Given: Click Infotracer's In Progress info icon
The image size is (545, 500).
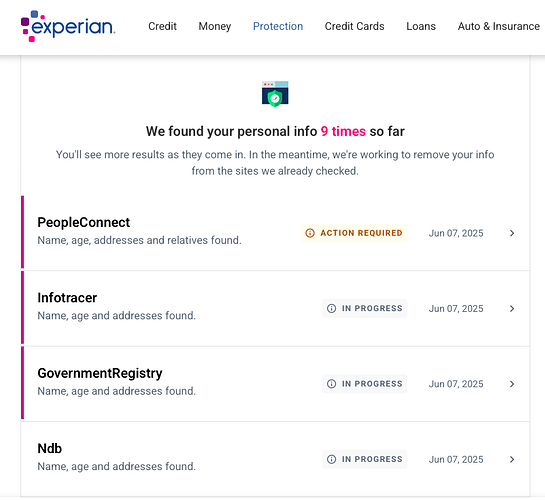Looking at the screenshot, I should pyautogui.click(x=332, y=309).
